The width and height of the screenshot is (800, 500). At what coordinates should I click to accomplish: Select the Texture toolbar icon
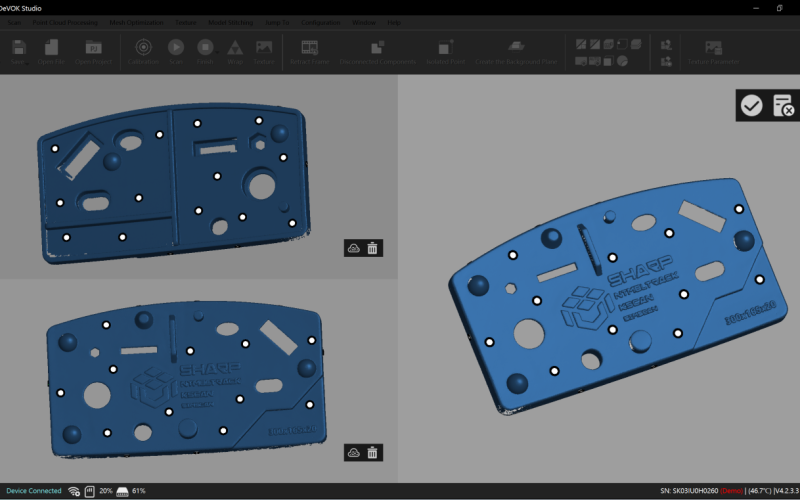coord(264,47)
